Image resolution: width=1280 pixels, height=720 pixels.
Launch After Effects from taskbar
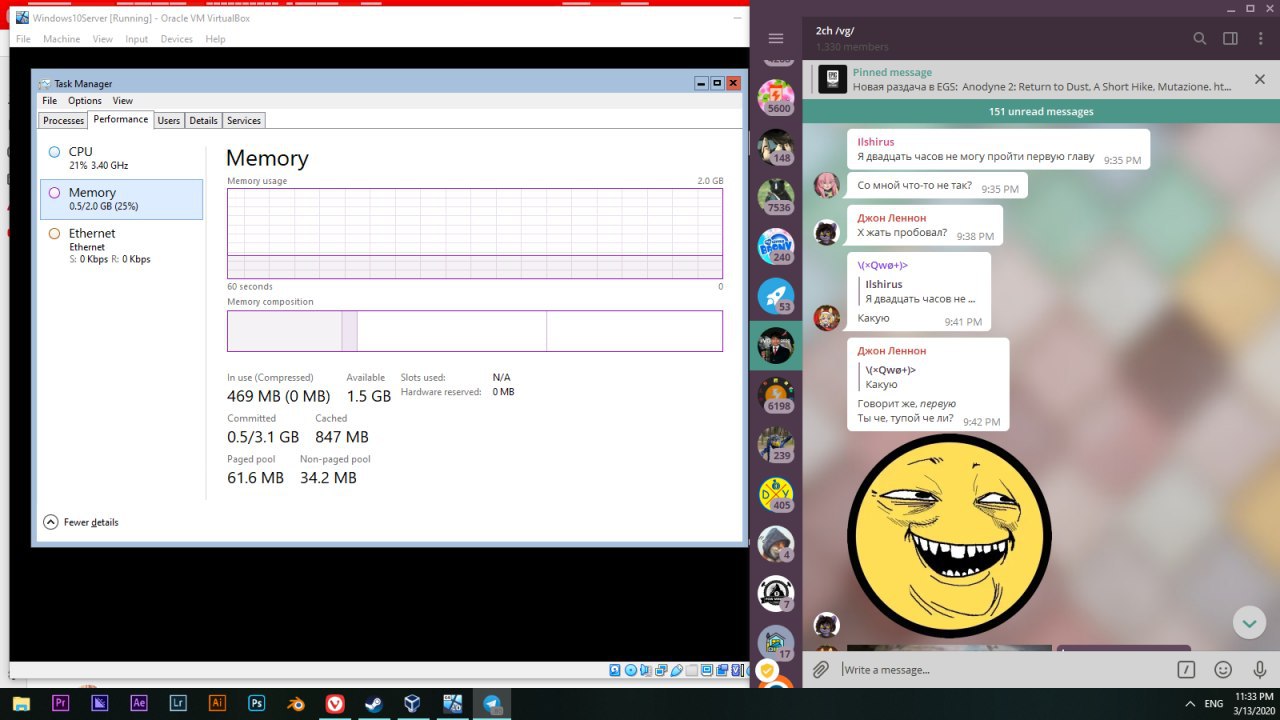click(x=139, y=703)
